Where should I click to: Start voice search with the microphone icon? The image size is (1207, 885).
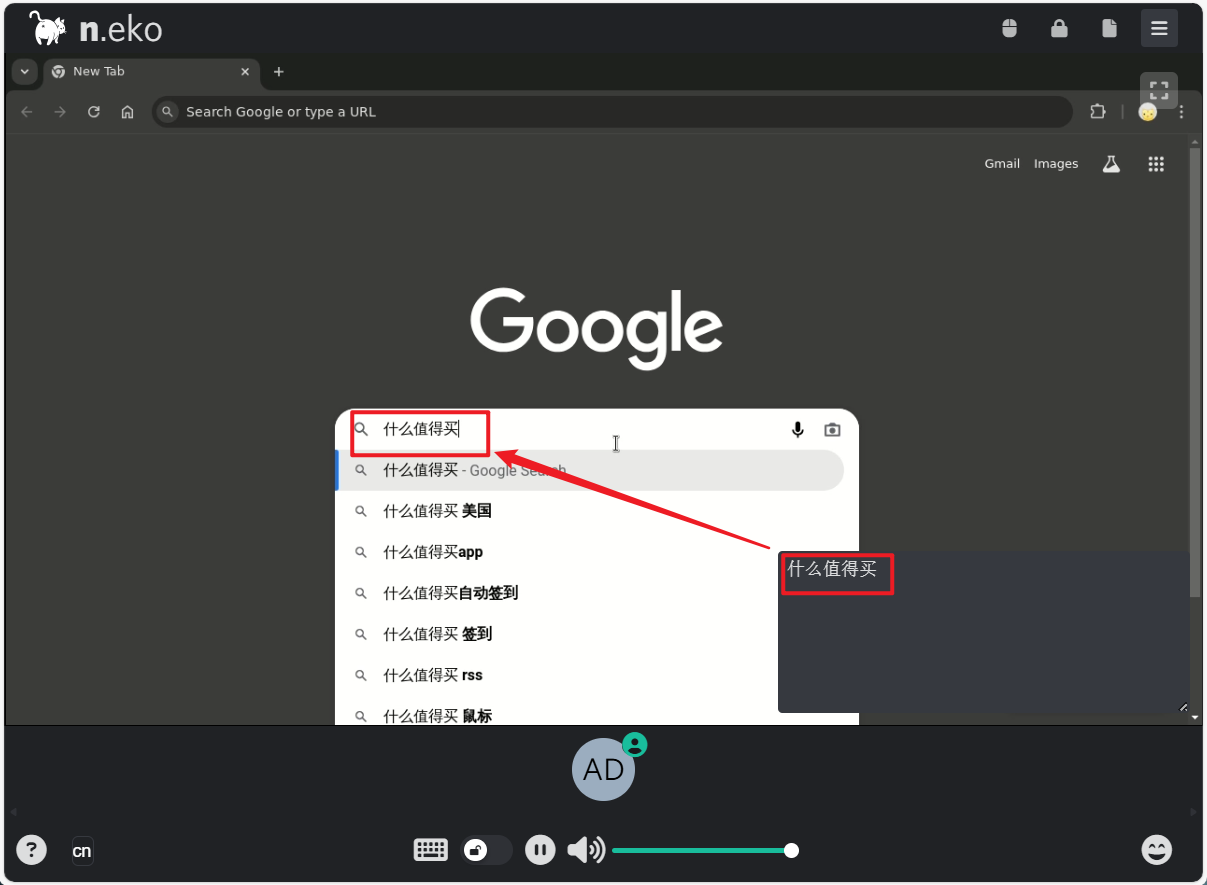(797, 429)
